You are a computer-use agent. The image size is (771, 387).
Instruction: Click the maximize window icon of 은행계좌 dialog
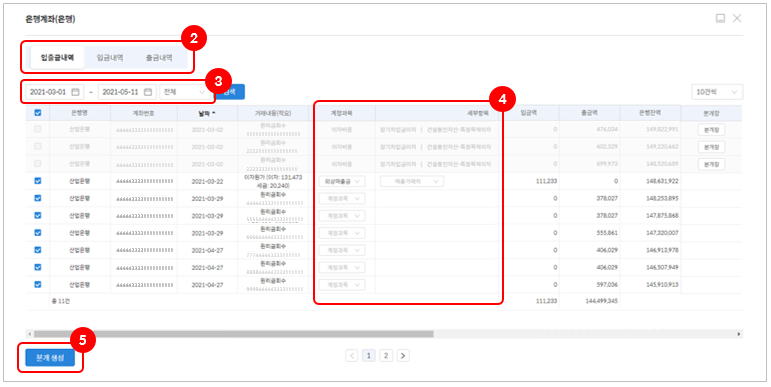click(x=720, y=19)
